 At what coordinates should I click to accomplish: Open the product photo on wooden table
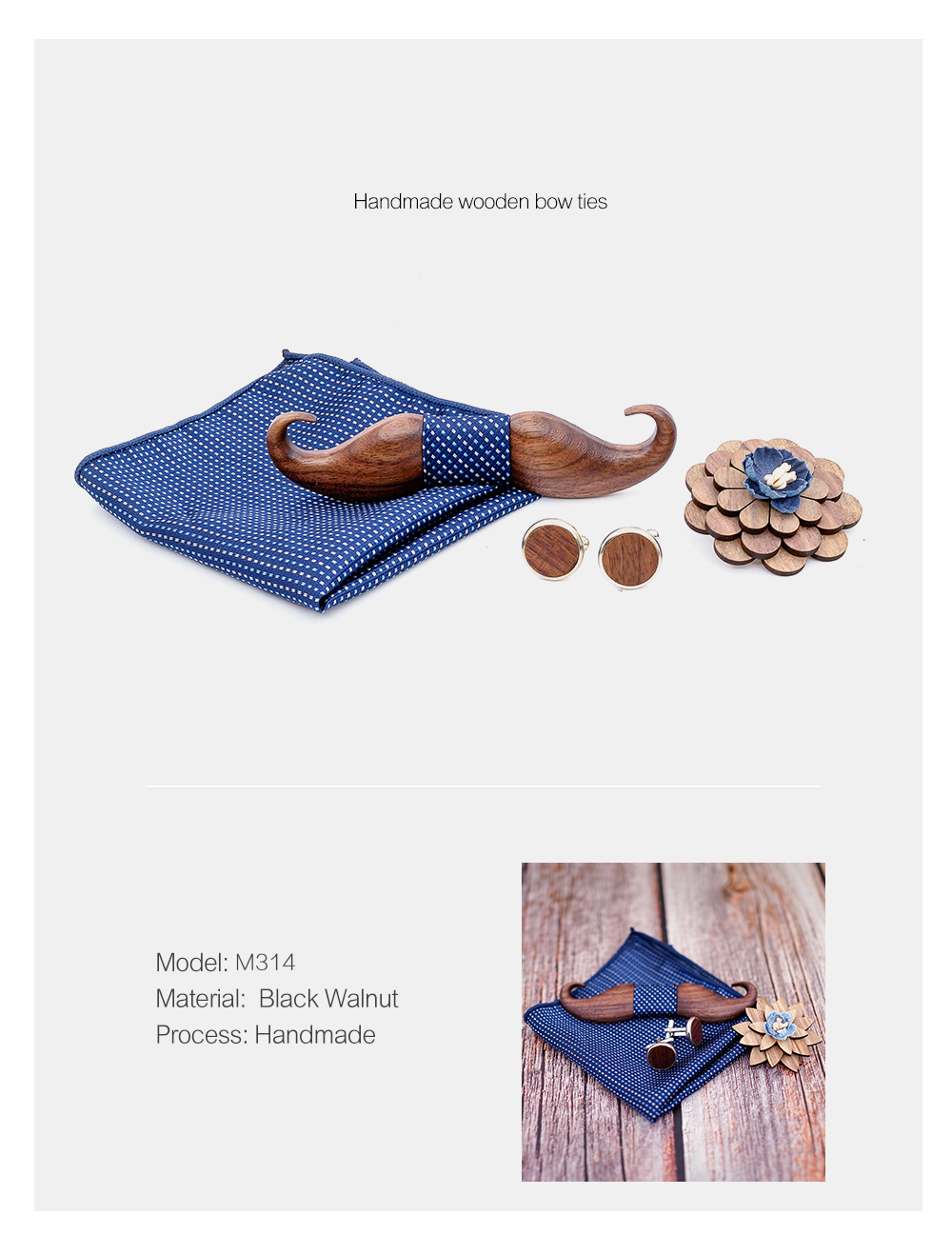pyautogui.click(x=673, y=1022)
